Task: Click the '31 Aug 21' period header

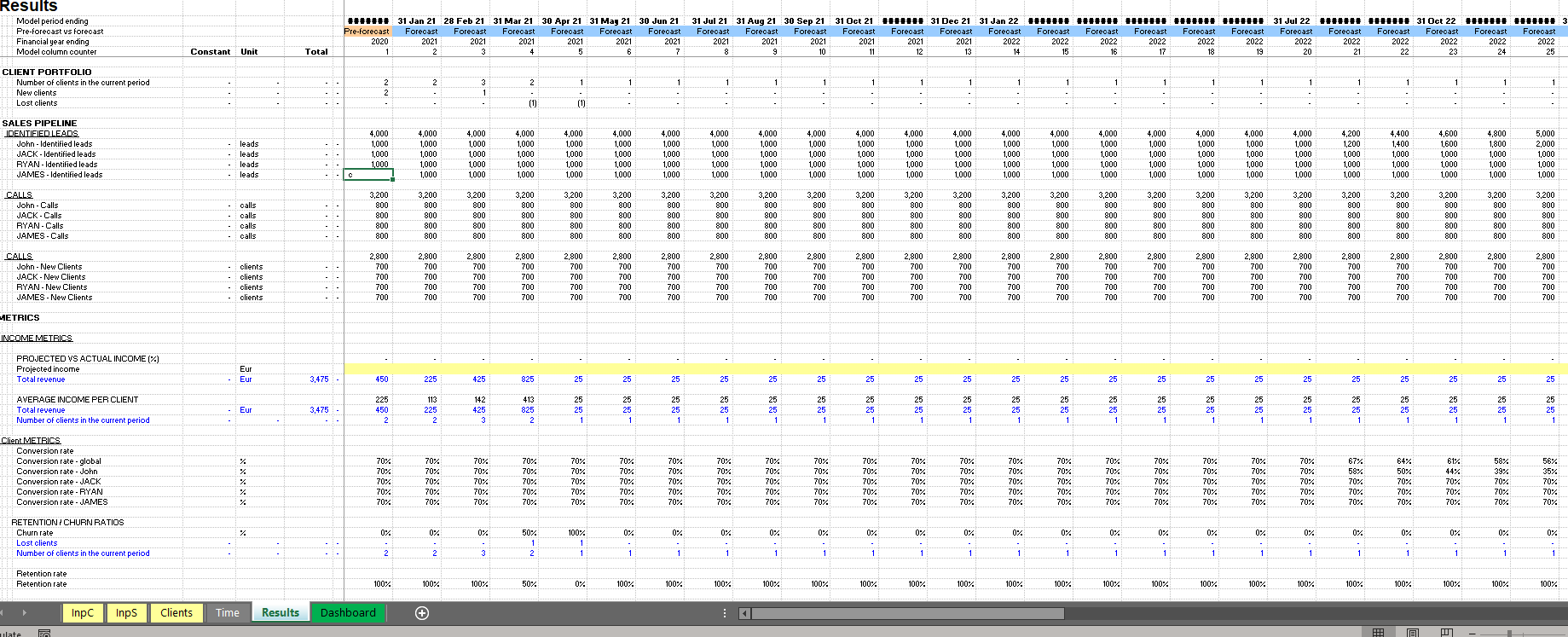Action: tap(756, 21)
